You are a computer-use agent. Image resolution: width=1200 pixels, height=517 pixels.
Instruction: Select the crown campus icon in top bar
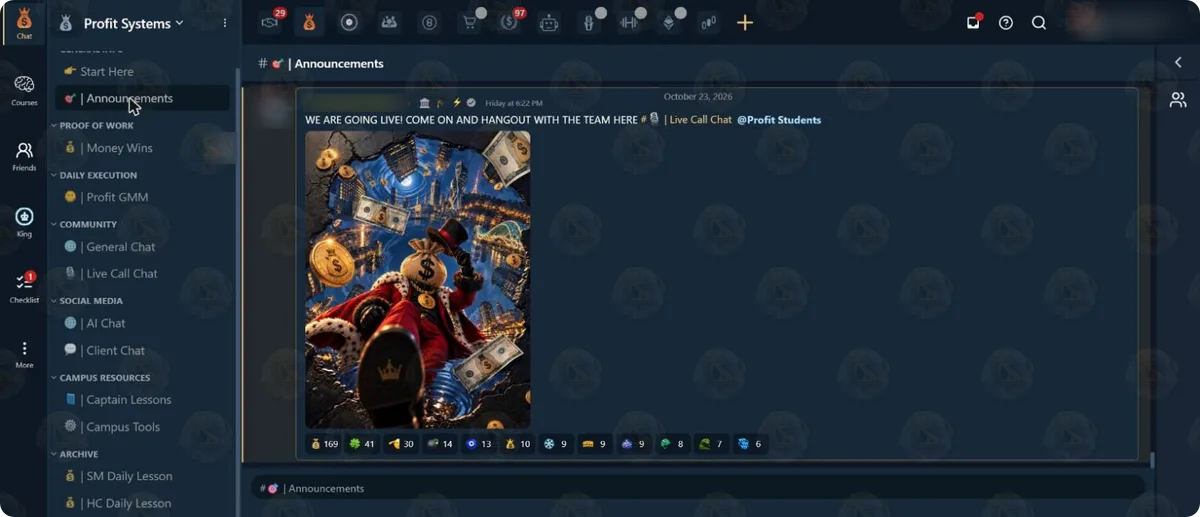389,22
